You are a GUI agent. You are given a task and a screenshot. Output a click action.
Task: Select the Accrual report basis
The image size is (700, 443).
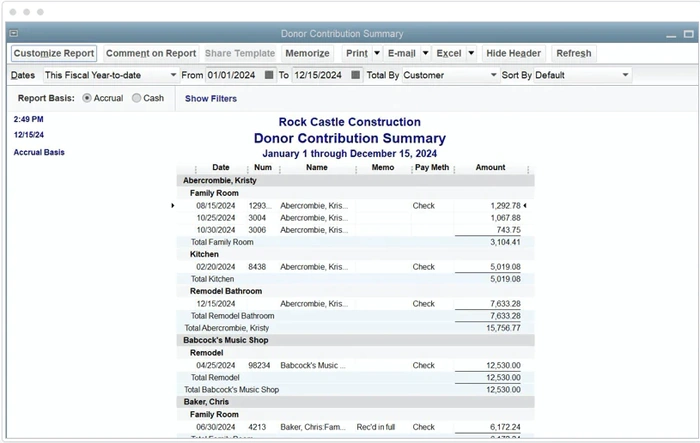click(87, 98)
